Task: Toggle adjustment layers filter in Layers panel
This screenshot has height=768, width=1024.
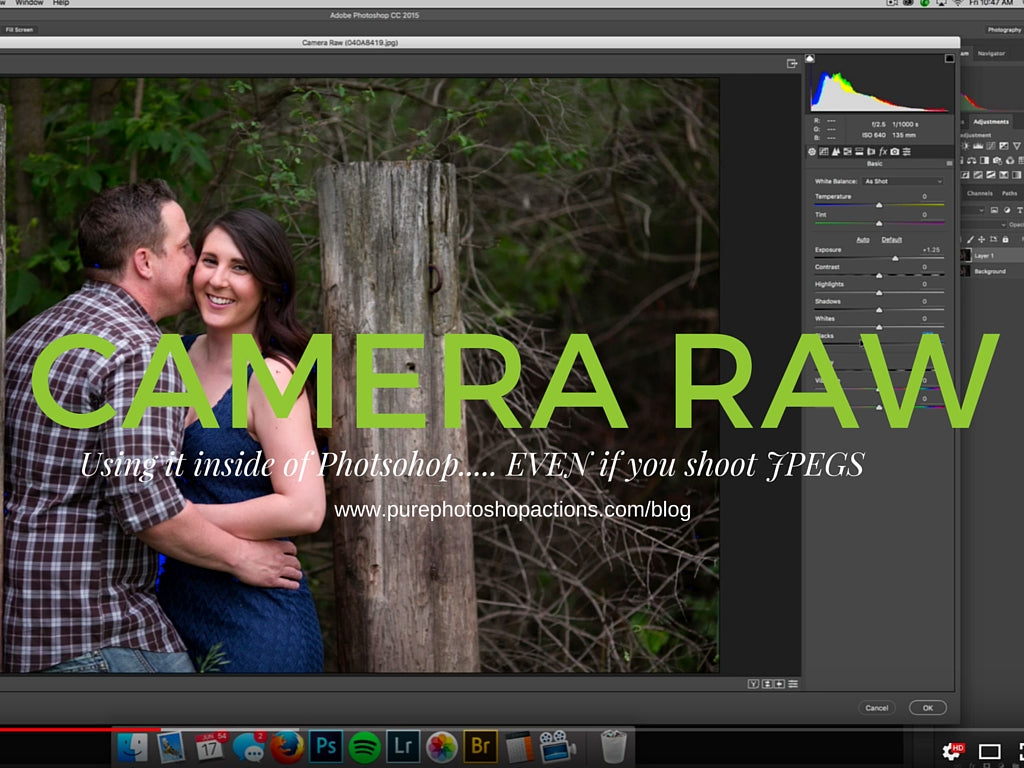Action: [x=1007, y=210]
